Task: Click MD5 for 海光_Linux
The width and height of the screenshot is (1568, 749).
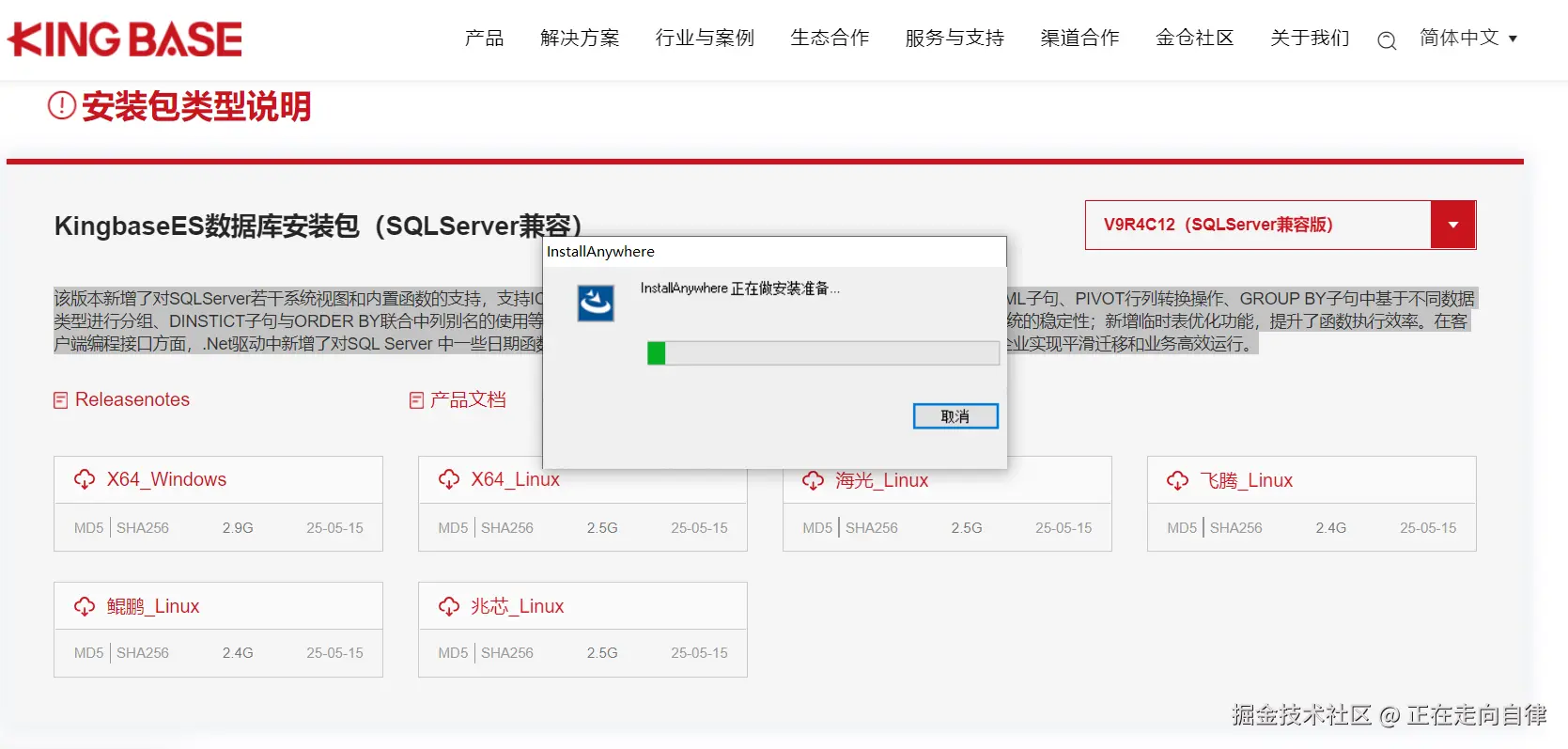Action: click(x=817, y=528)
